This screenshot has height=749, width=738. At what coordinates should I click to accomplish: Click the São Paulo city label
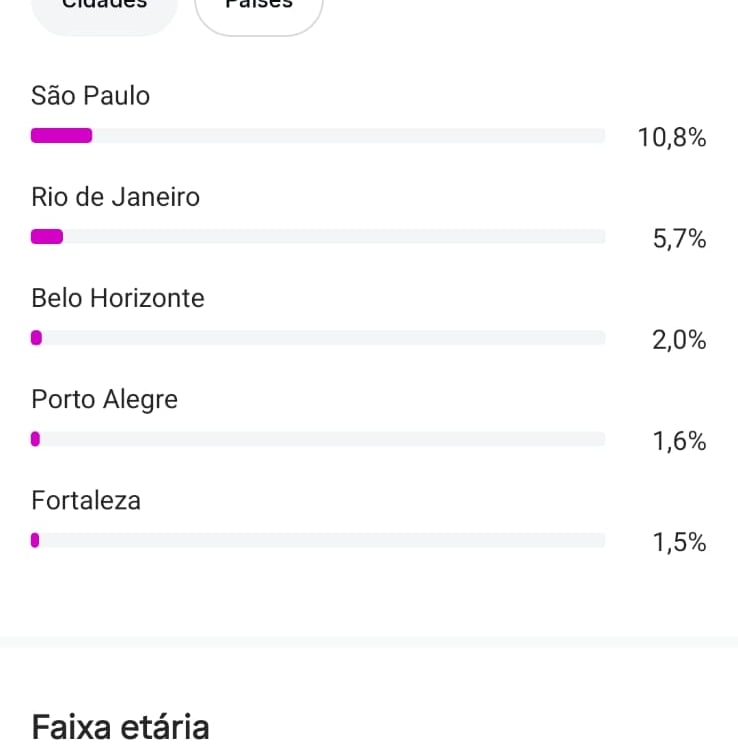tap(90, 96)
